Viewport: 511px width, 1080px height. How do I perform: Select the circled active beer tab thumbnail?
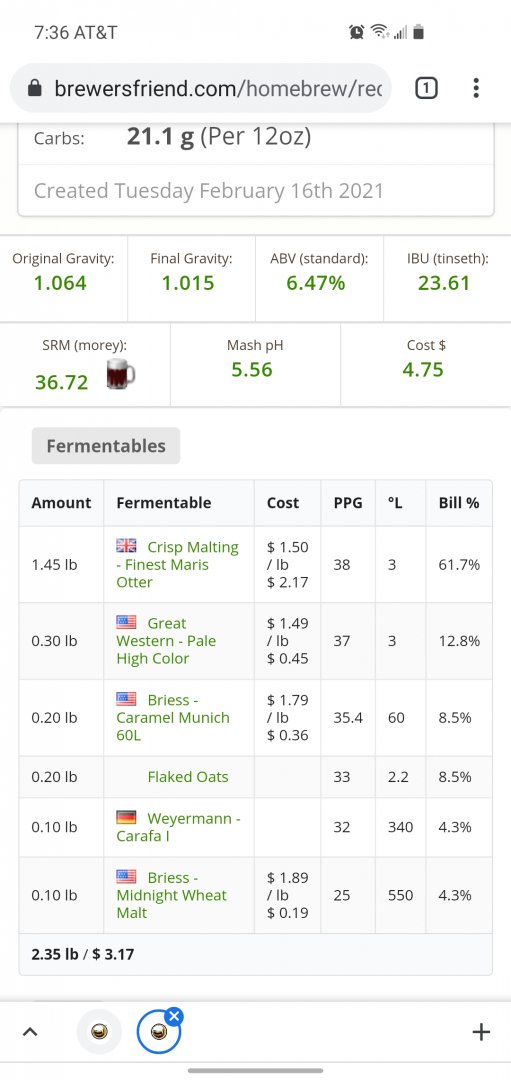[x=158, y=1032]
